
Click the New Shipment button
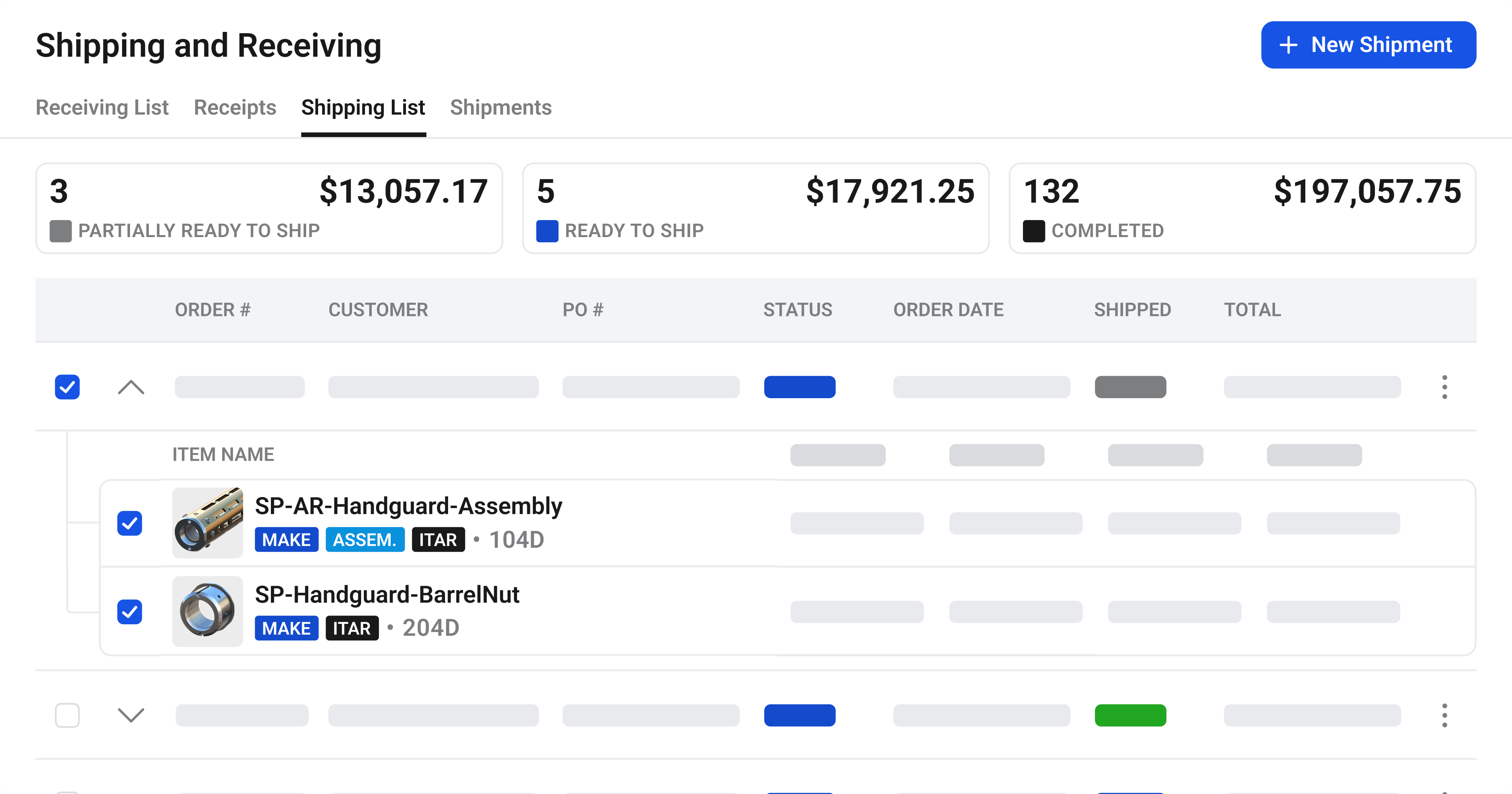click(x=1368, y=45)
